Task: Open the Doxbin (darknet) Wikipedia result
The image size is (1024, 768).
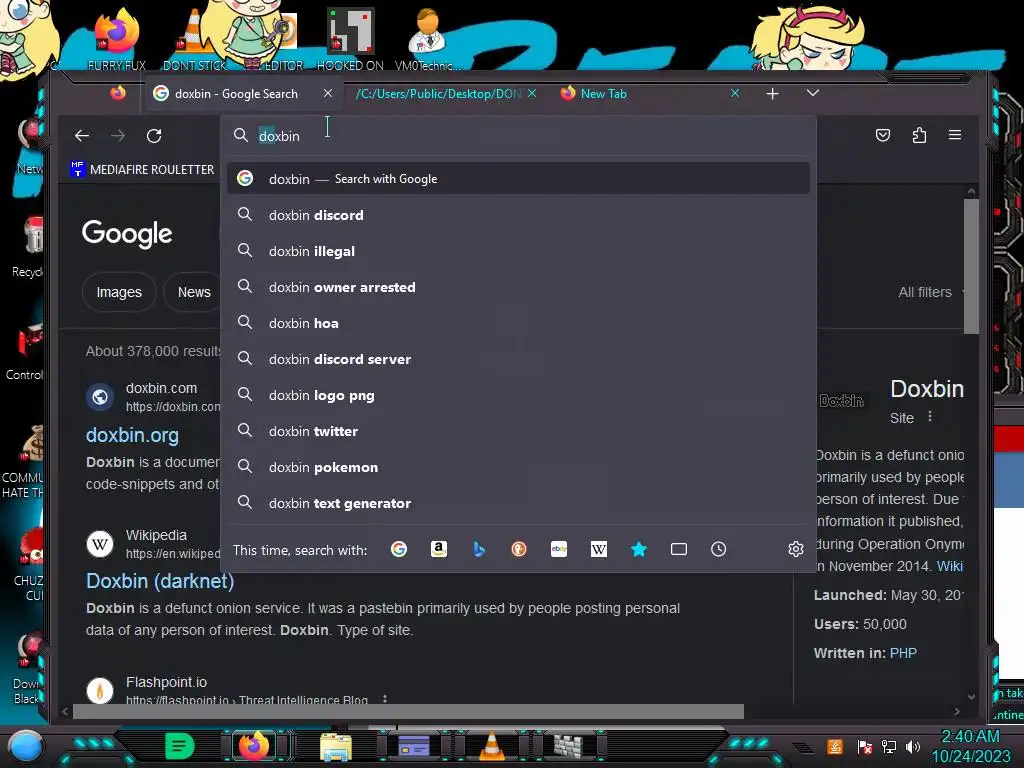Action: 160,581
